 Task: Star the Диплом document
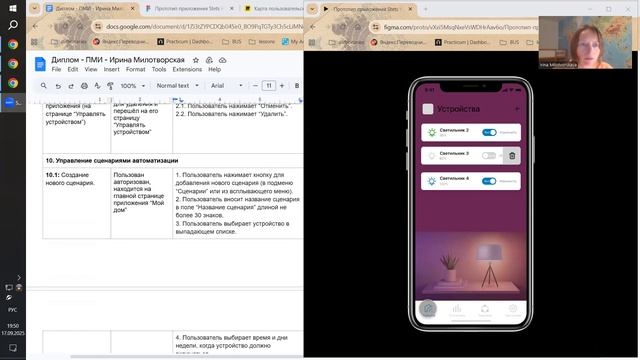(x=196, y=60)
